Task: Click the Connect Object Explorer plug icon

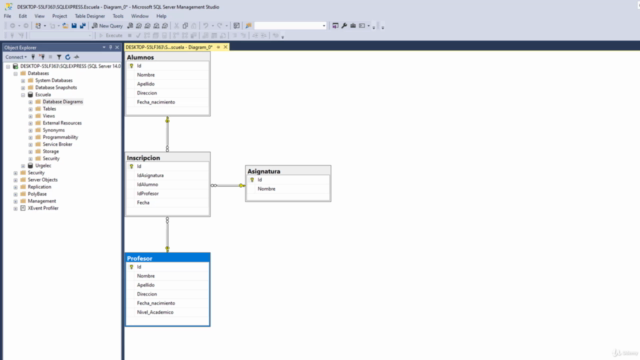Action: coord(33,57)
